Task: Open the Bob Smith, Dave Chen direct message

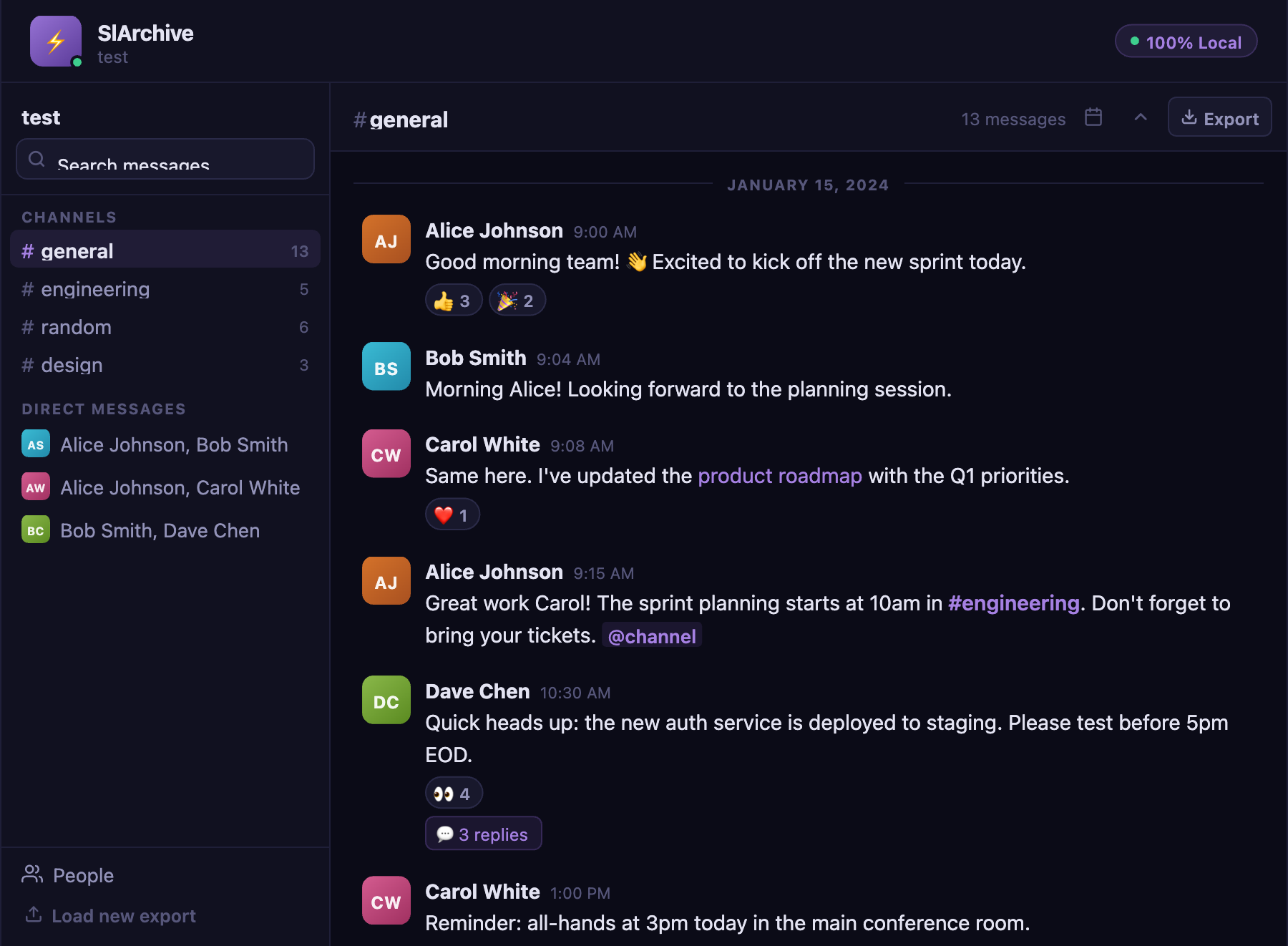Action: pyautogui.click(x=159, y=530)
